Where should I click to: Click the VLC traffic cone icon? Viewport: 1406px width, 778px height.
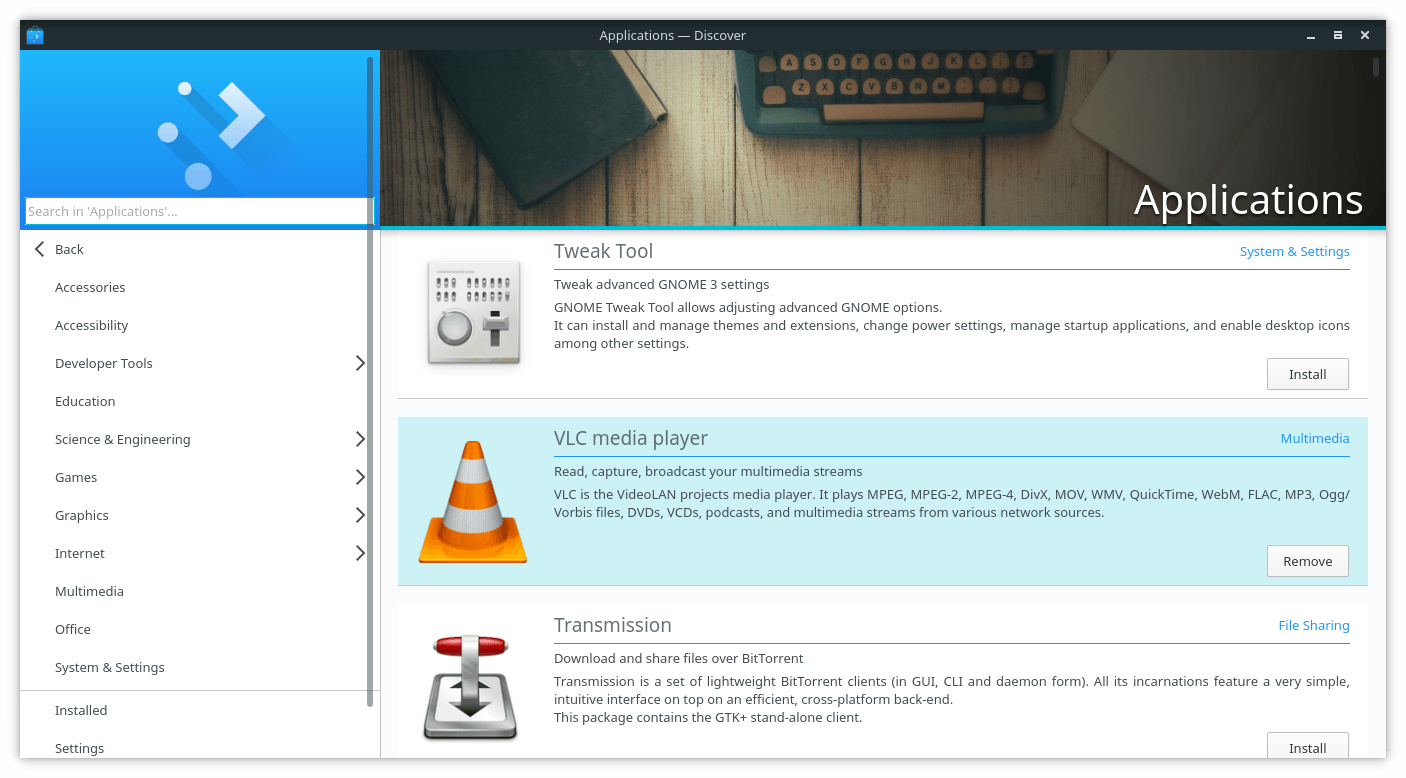pos(473,501)
